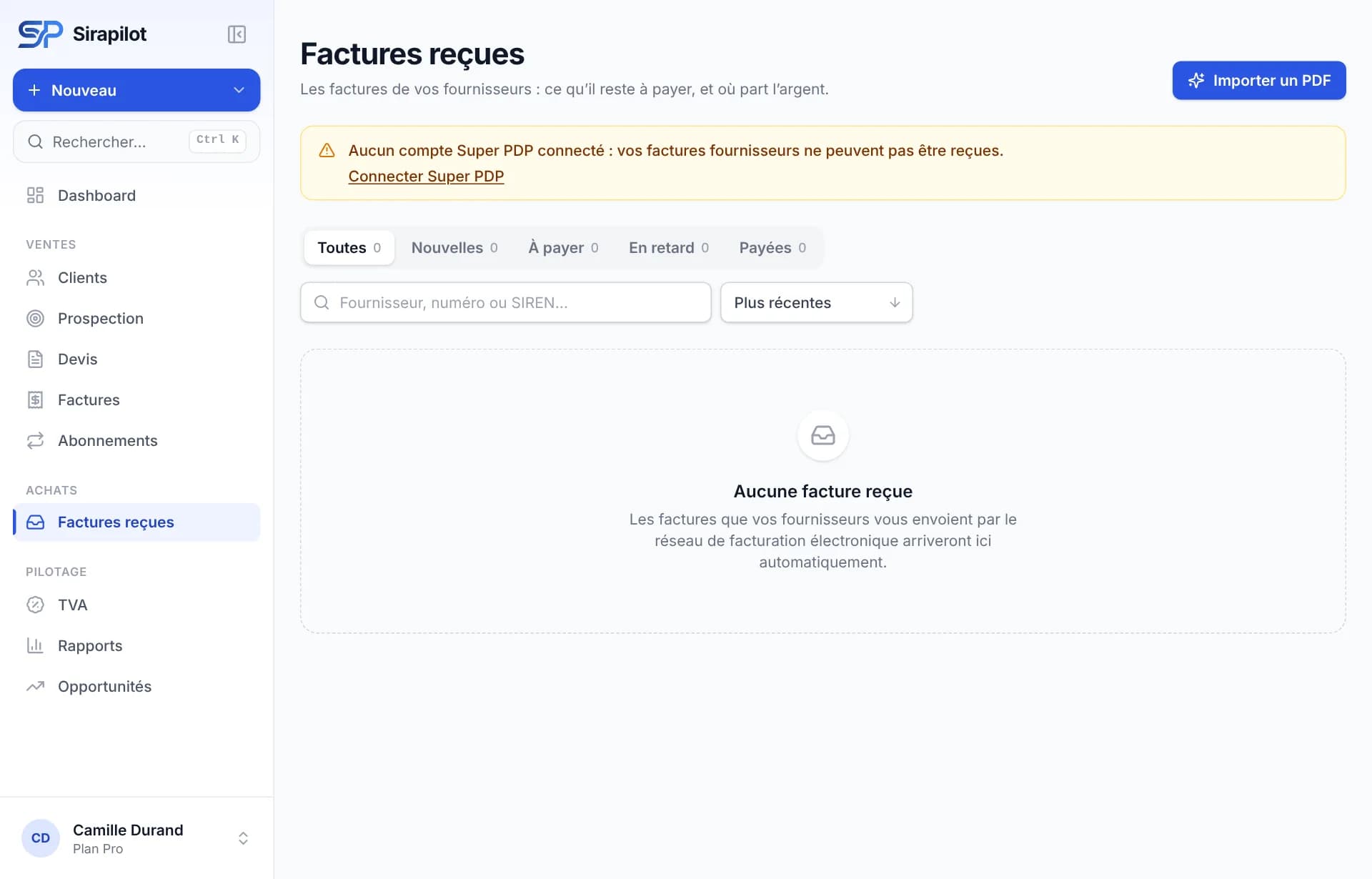The image size is (1372, 879).
Task: View Rapports from its chart icon
Action: (35, 645)
